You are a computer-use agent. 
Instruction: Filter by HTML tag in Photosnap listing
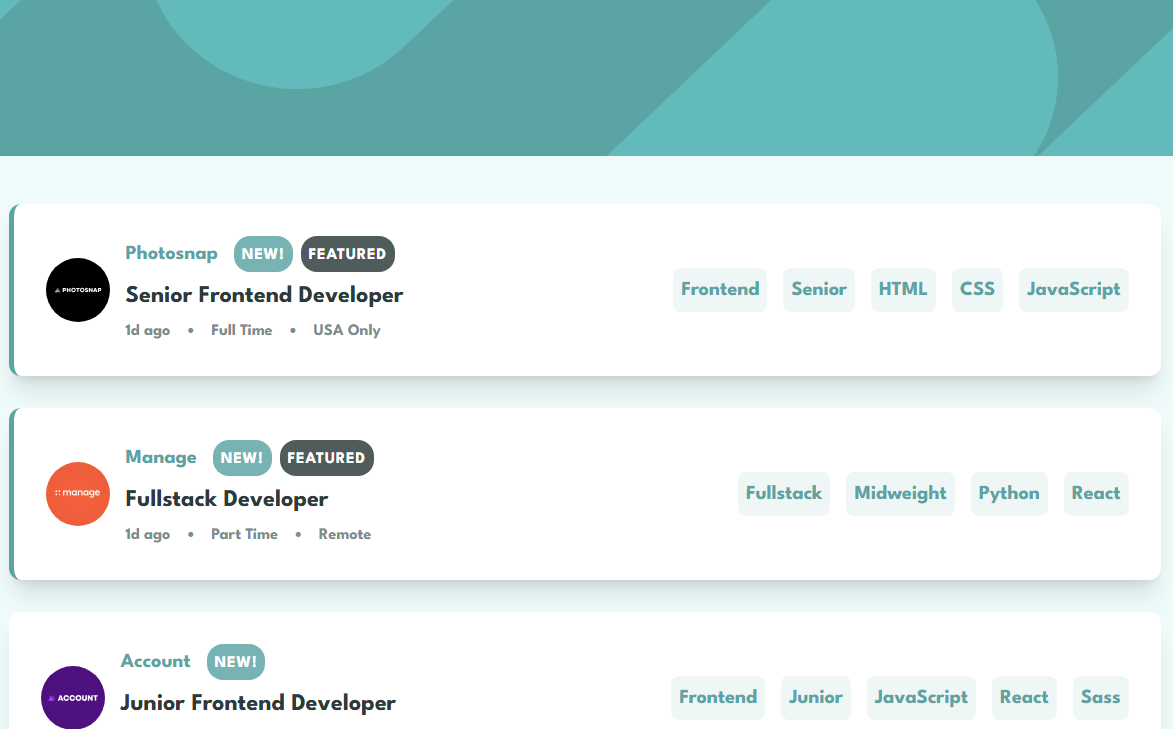[x=903, y=290]
